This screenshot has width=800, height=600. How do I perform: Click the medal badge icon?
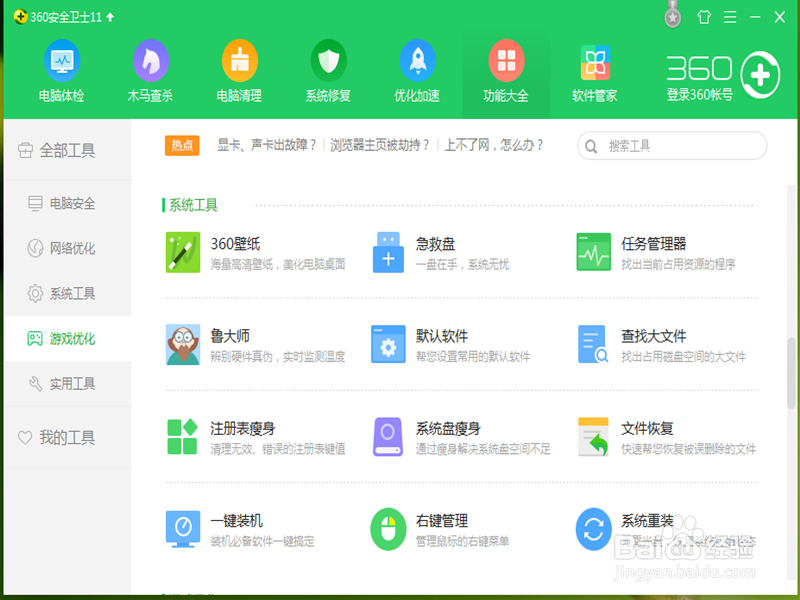pos(673,16)
